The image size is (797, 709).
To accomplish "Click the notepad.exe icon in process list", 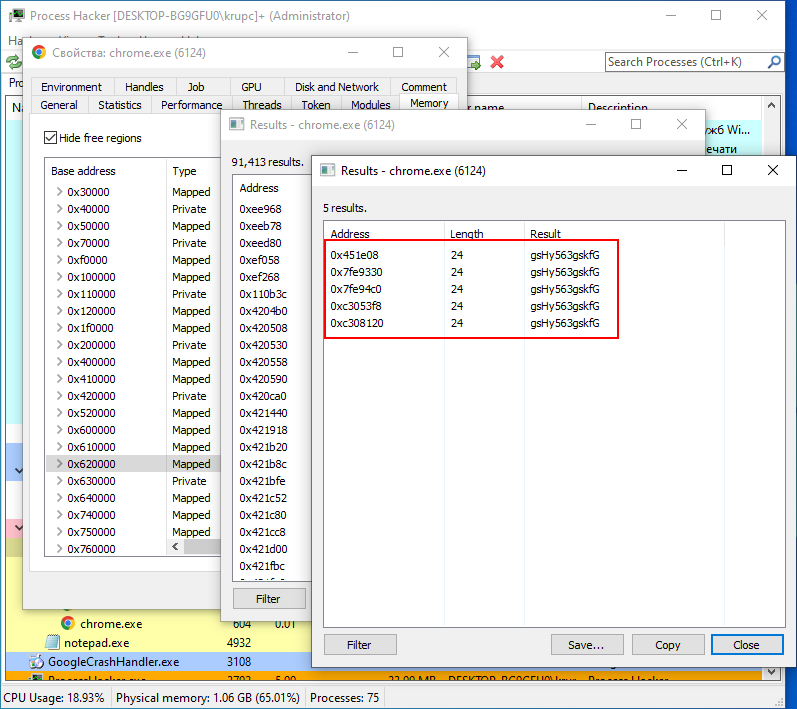I will pyautogui.click(x=52, y=642).
